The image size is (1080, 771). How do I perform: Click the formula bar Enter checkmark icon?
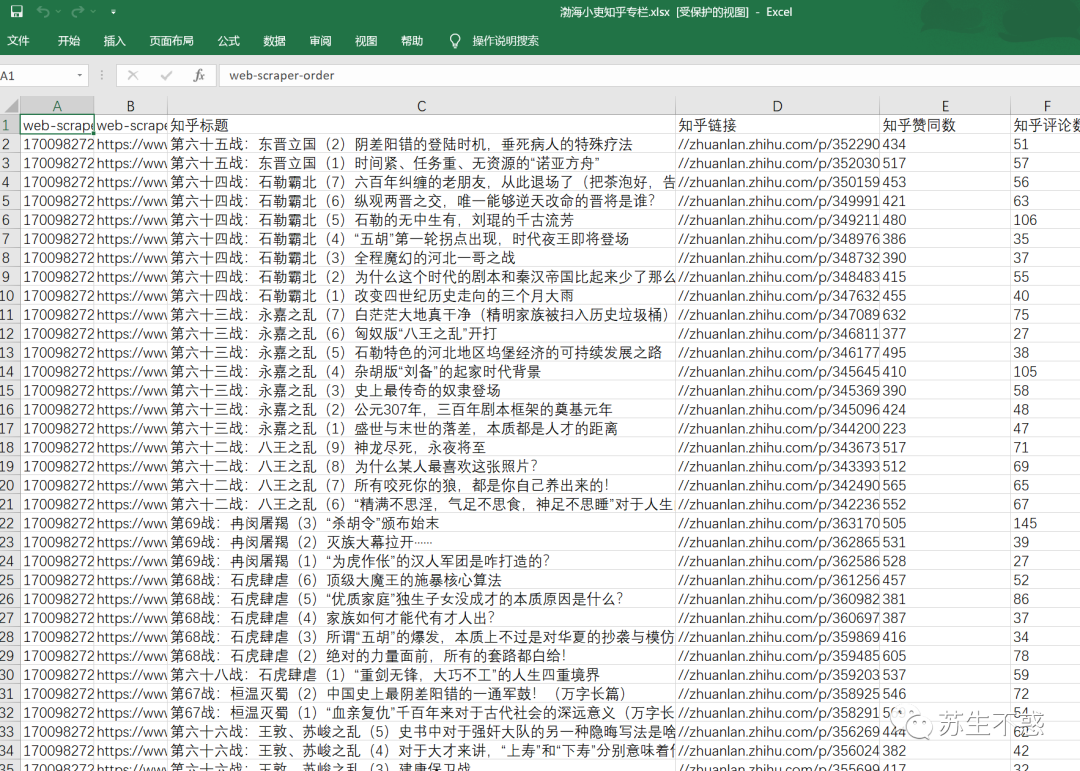pyautogui.click(x=166, y=75)
